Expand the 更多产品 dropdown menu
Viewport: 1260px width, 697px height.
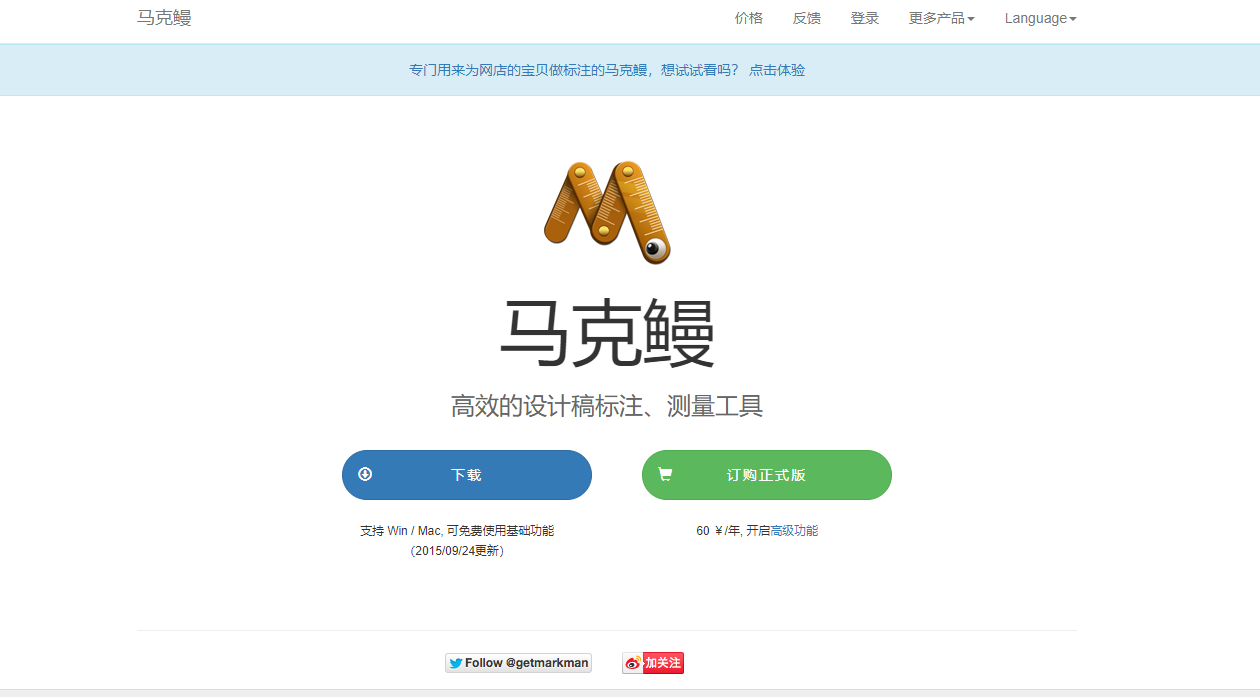(x=941, y=18)
